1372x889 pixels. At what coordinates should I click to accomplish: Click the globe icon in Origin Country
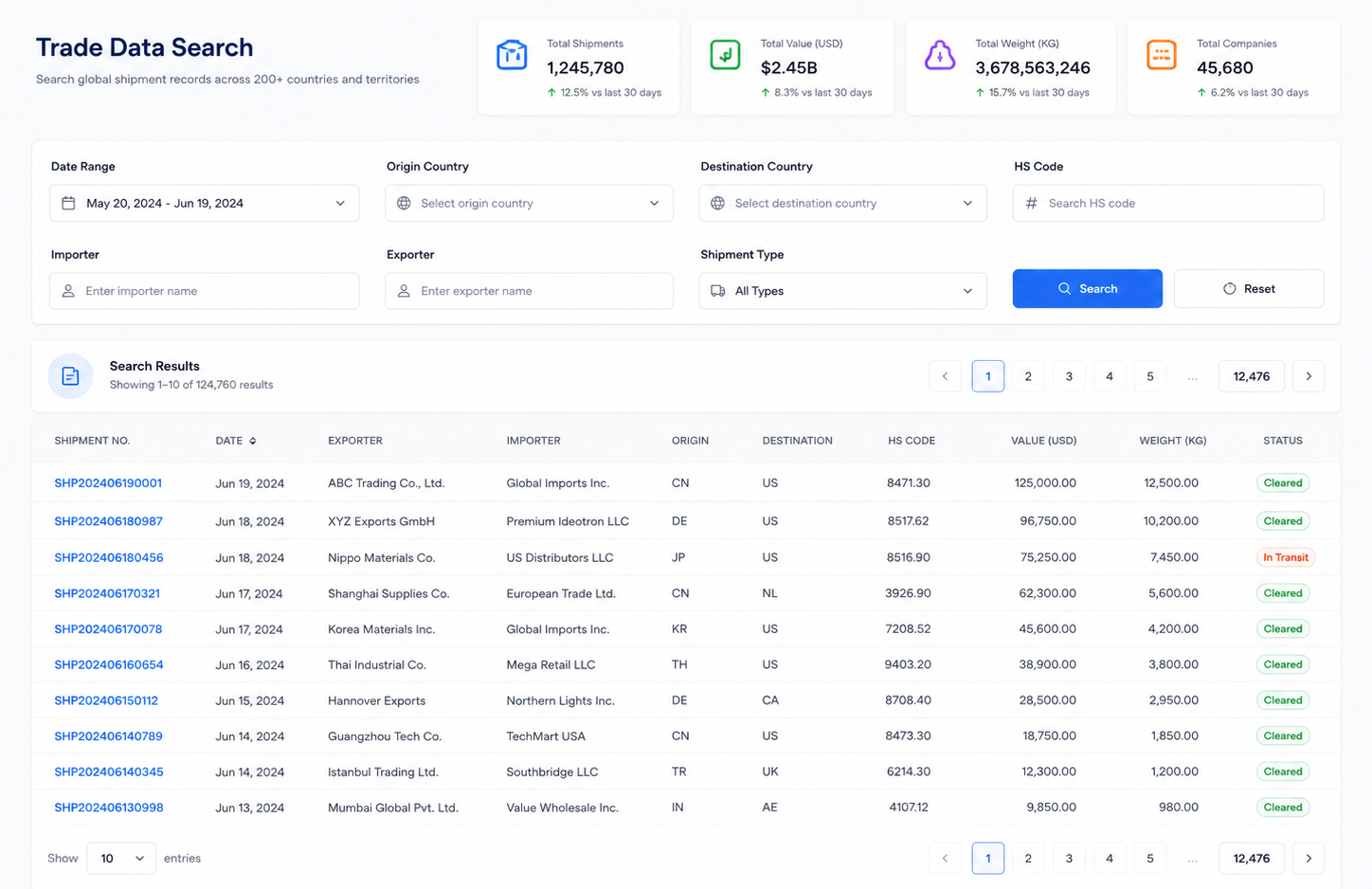[404, 203]
